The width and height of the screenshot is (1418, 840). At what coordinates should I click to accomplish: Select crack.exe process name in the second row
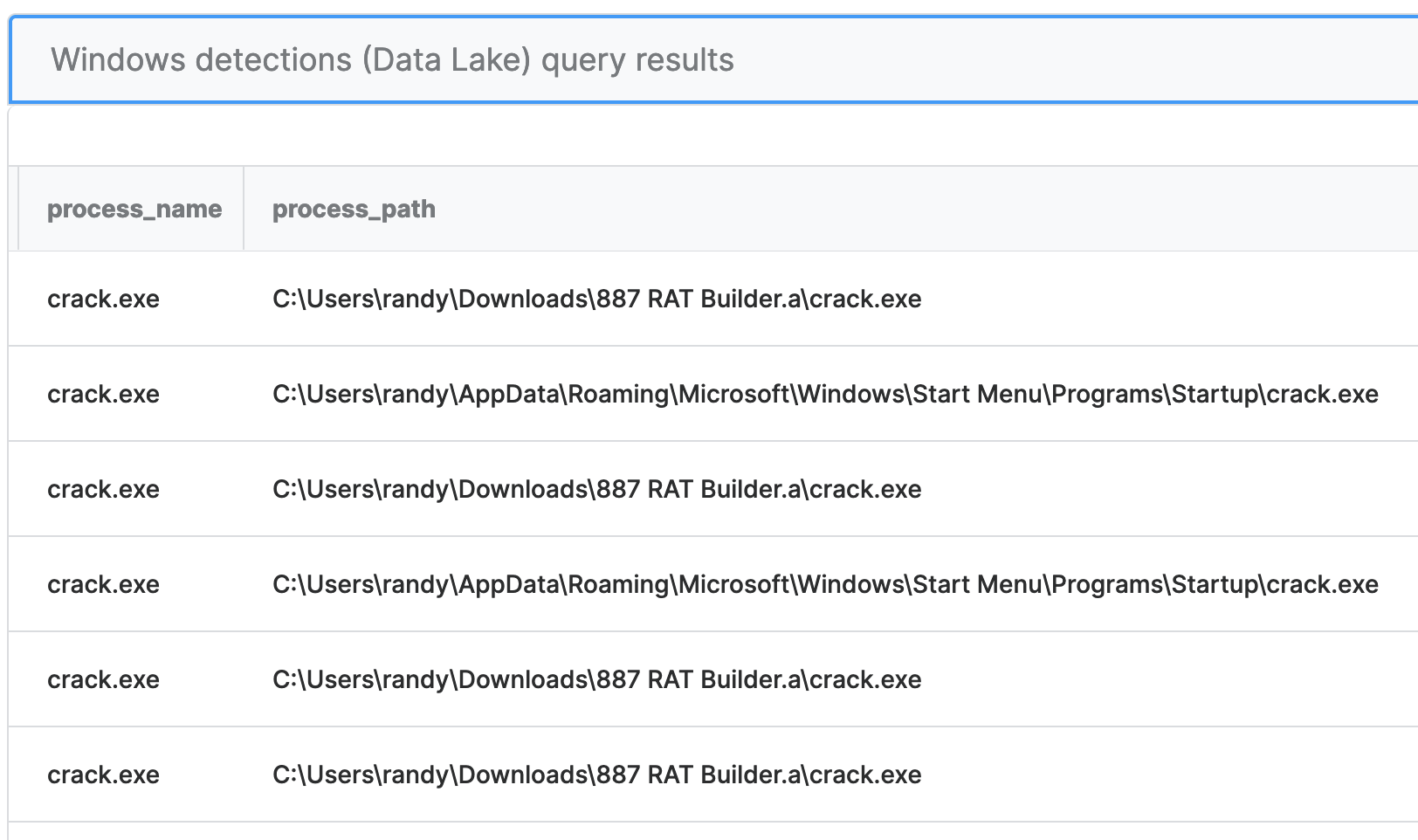click(103, 394)
